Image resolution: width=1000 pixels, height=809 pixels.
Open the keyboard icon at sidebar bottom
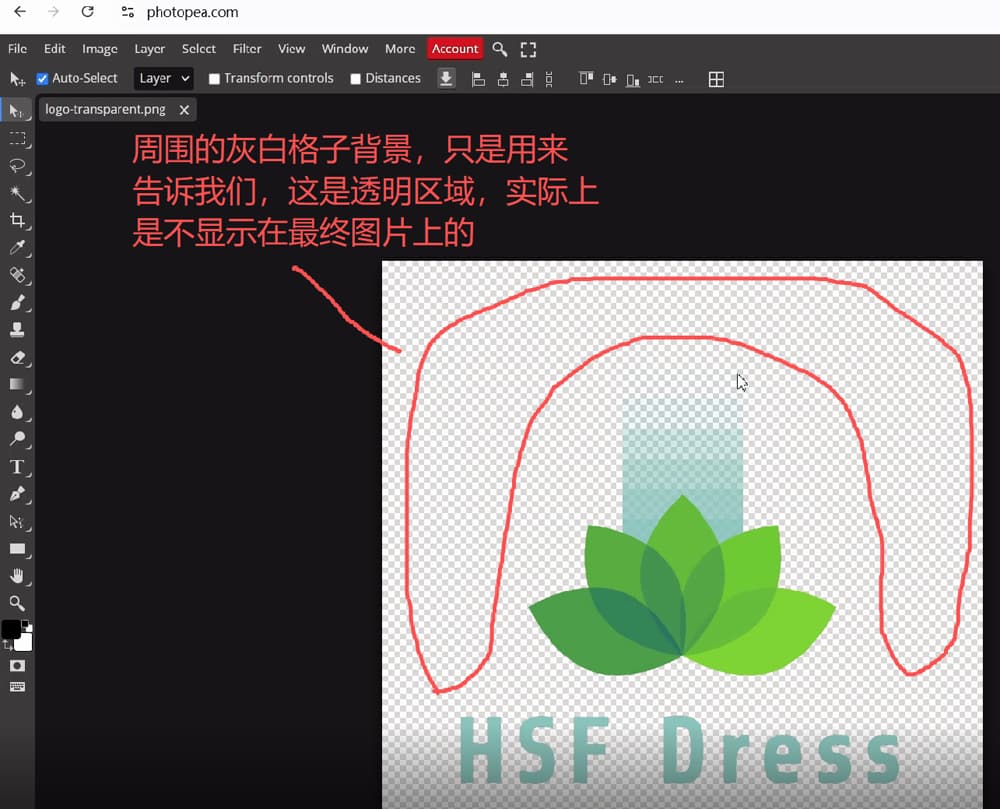(17, 687)
